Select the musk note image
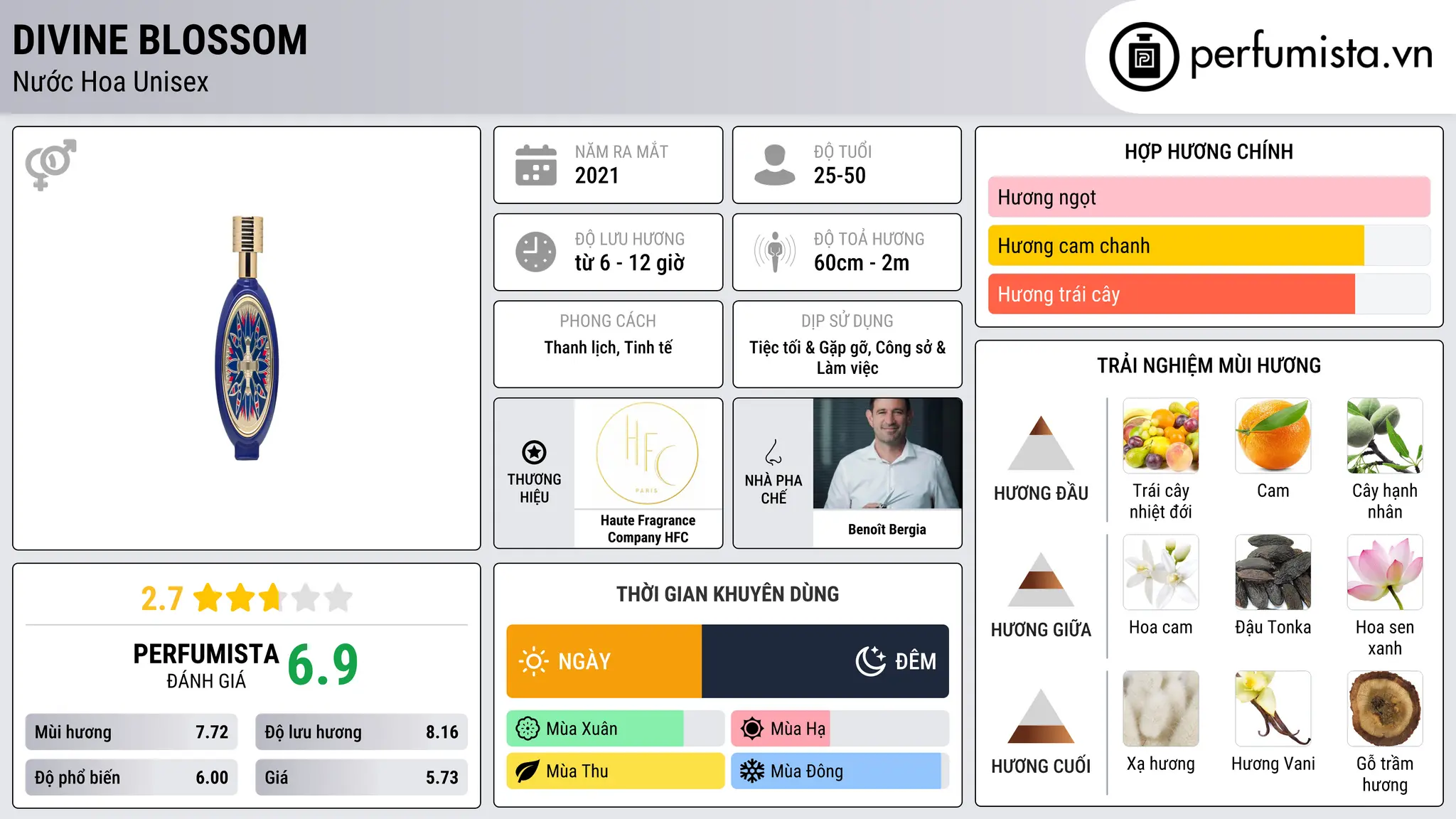This screenshot has height=819, width=1456. point(1161,709)
